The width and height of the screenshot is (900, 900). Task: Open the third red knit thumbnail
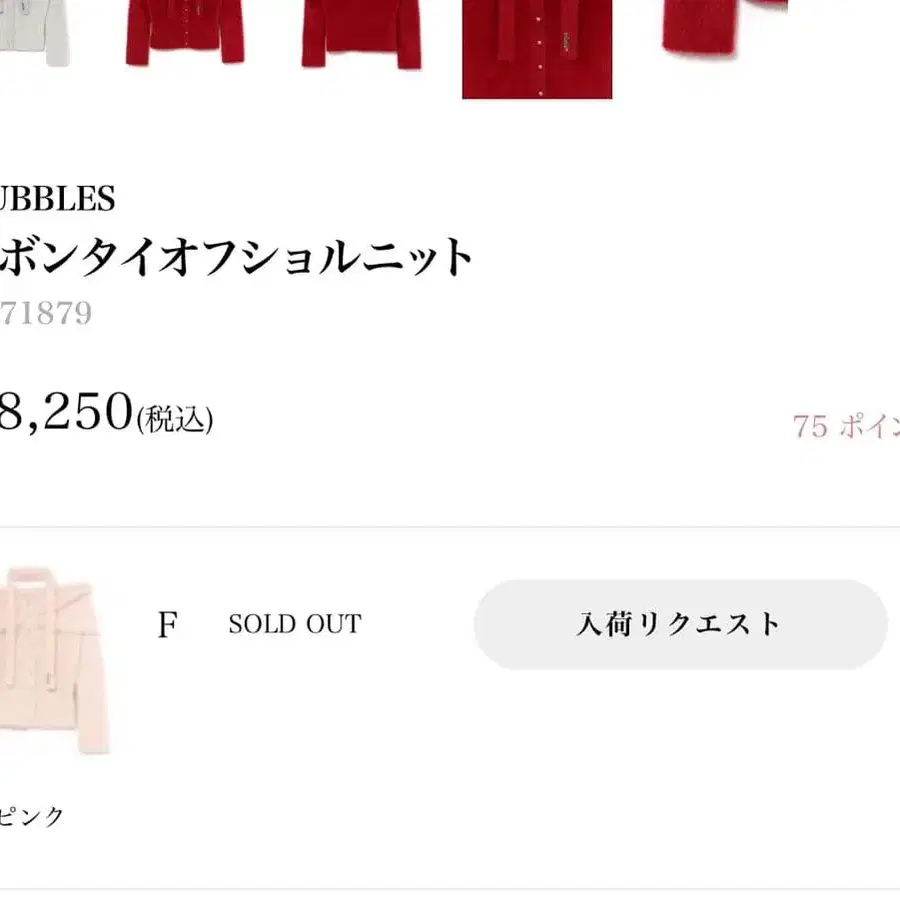pyautogui.click(x=361, y=32)
